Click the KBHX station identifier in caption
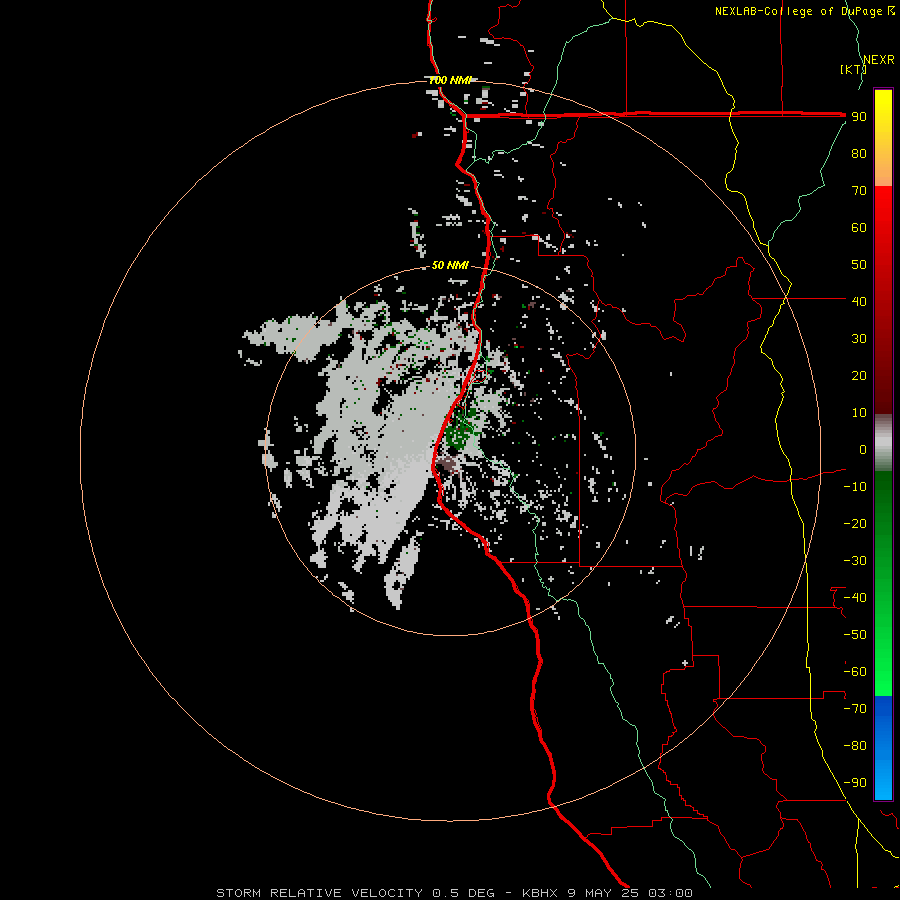Image resolution: width=900 pixels, height=900 pixels. [540, 893]
